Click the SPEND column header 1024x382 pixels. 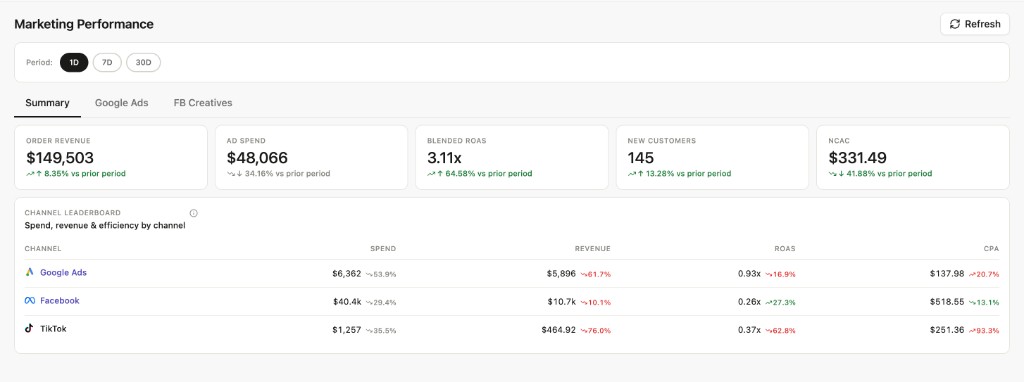[x=383, y=249]
